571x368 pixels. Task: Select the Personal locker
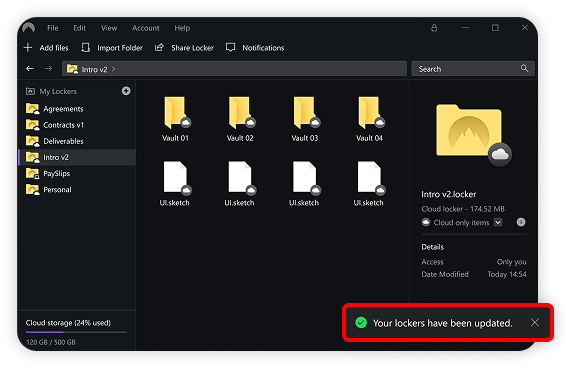77,190
